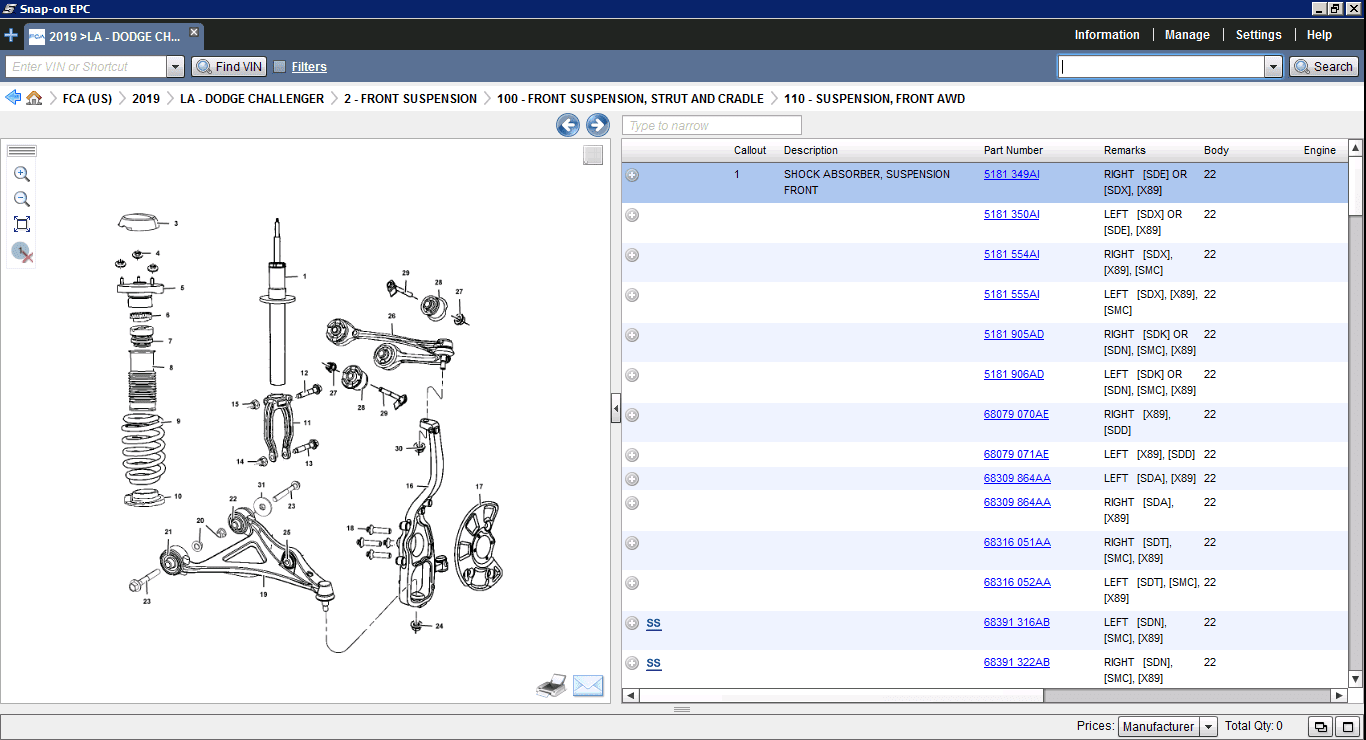Add part 5181 906AD with plus icon

[632, 375]
